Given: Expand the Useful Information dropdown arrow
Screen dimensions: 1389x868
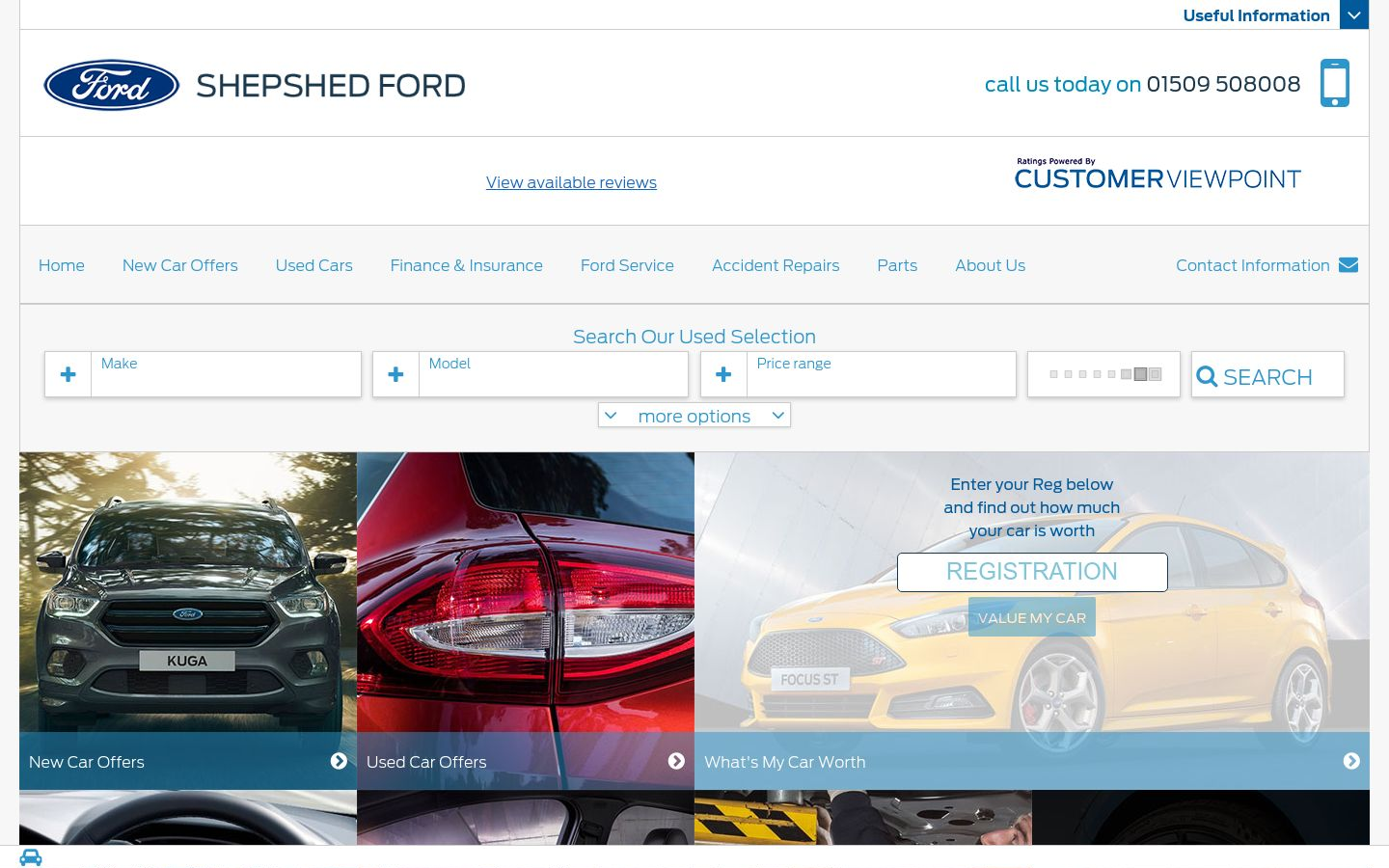Looking at the screenshot, I should coord(1354,14).
